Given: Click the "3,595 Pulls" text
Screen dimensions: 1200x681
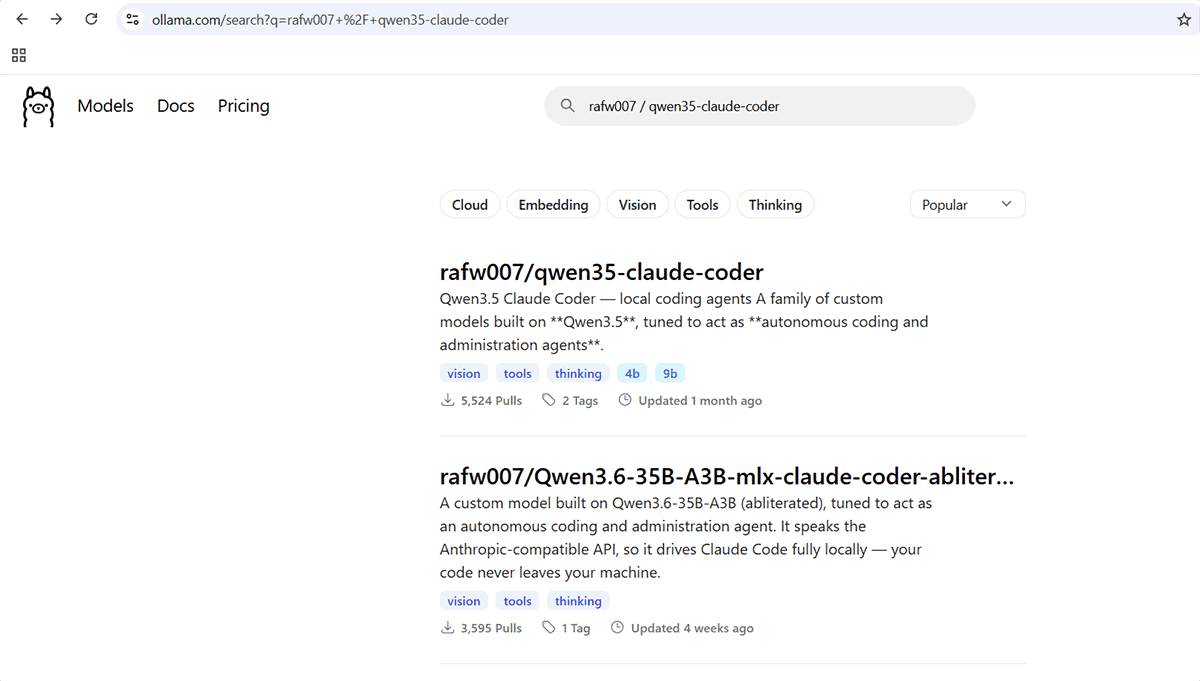Looking at the screenshot, I should [491, 628].
